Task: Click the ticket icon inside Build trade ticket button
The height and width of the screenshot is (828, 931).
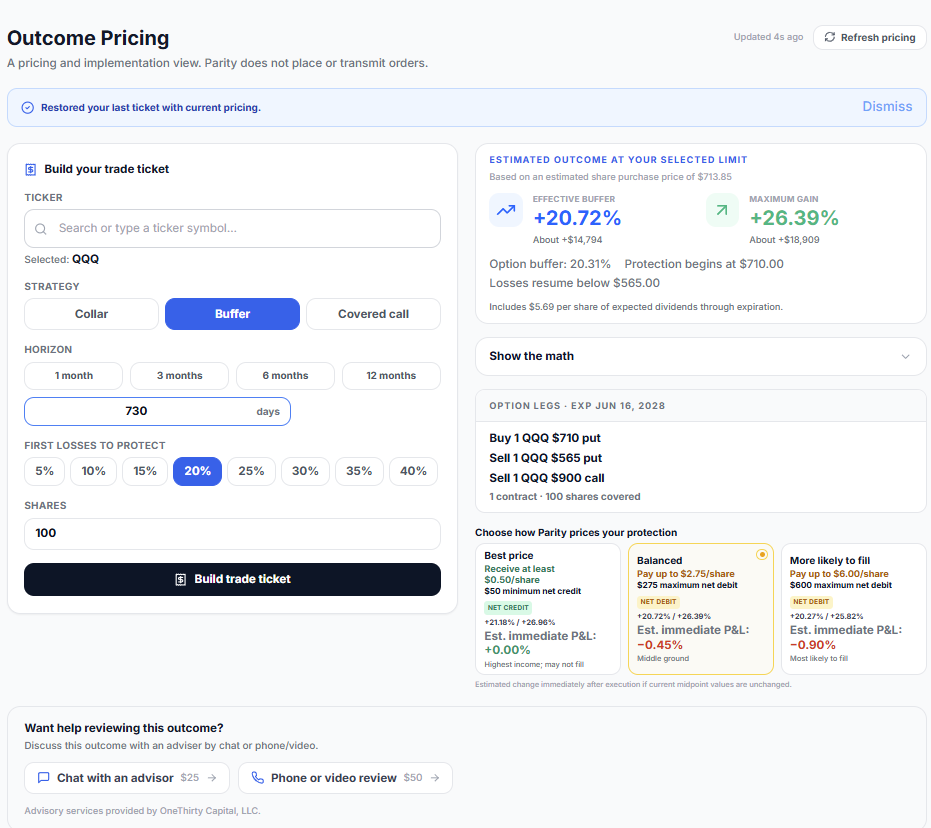Action: [180, 579]
